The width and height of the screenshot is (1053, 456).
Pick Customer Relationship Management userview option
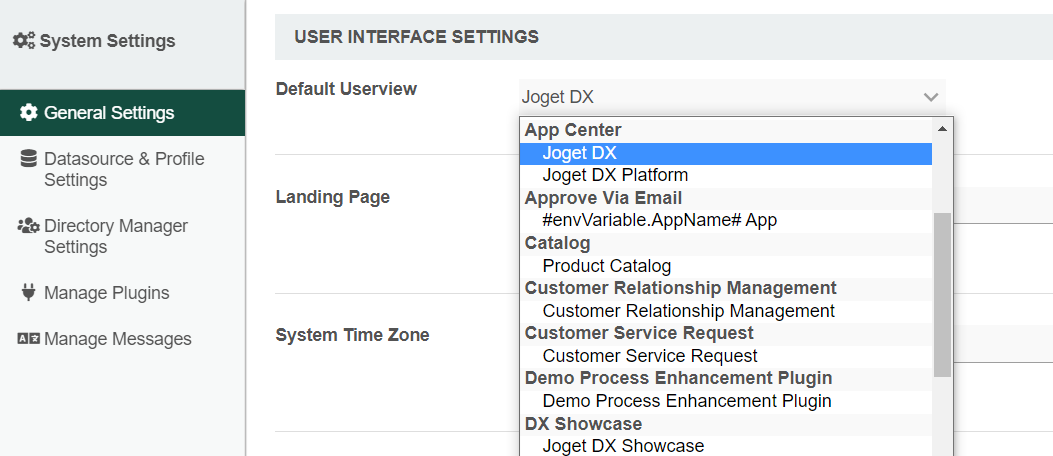[x=688, y=311]
